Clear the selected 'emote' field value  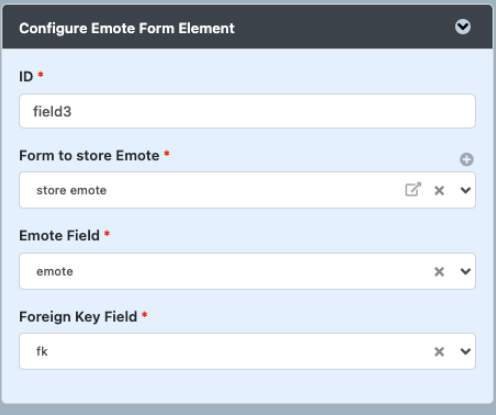[x=439, y=271]
